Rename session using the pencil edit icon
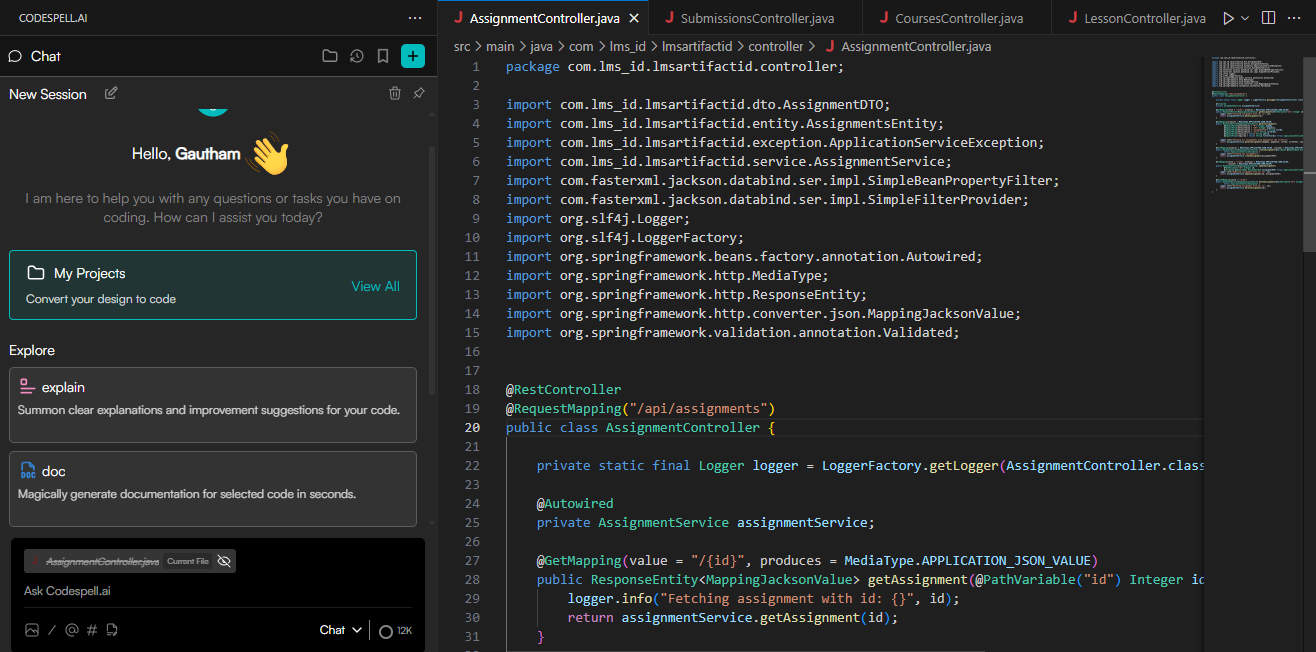Viewport: 1316px width, 652px height. [111, 93]
